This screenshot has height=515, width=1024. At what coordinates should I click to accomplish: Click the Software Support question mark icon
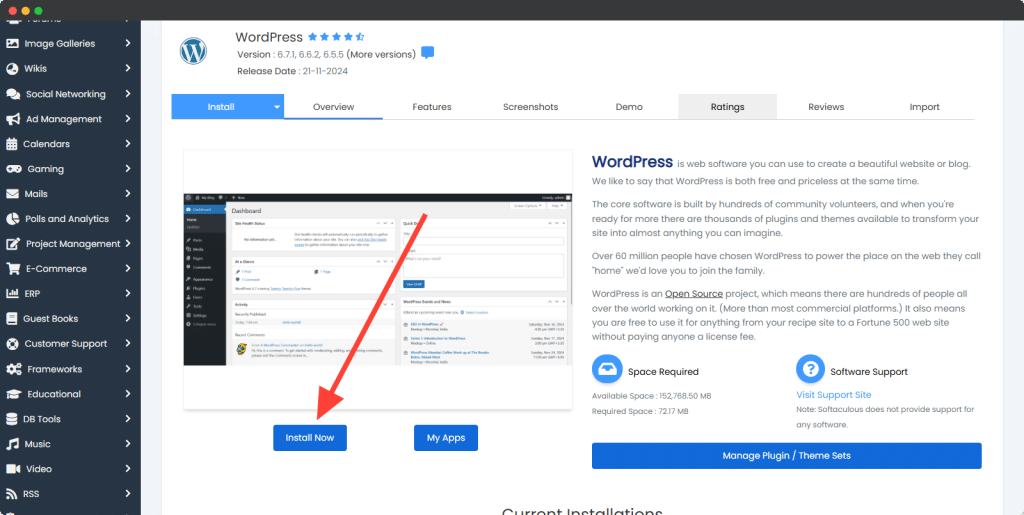coord(810,370)
